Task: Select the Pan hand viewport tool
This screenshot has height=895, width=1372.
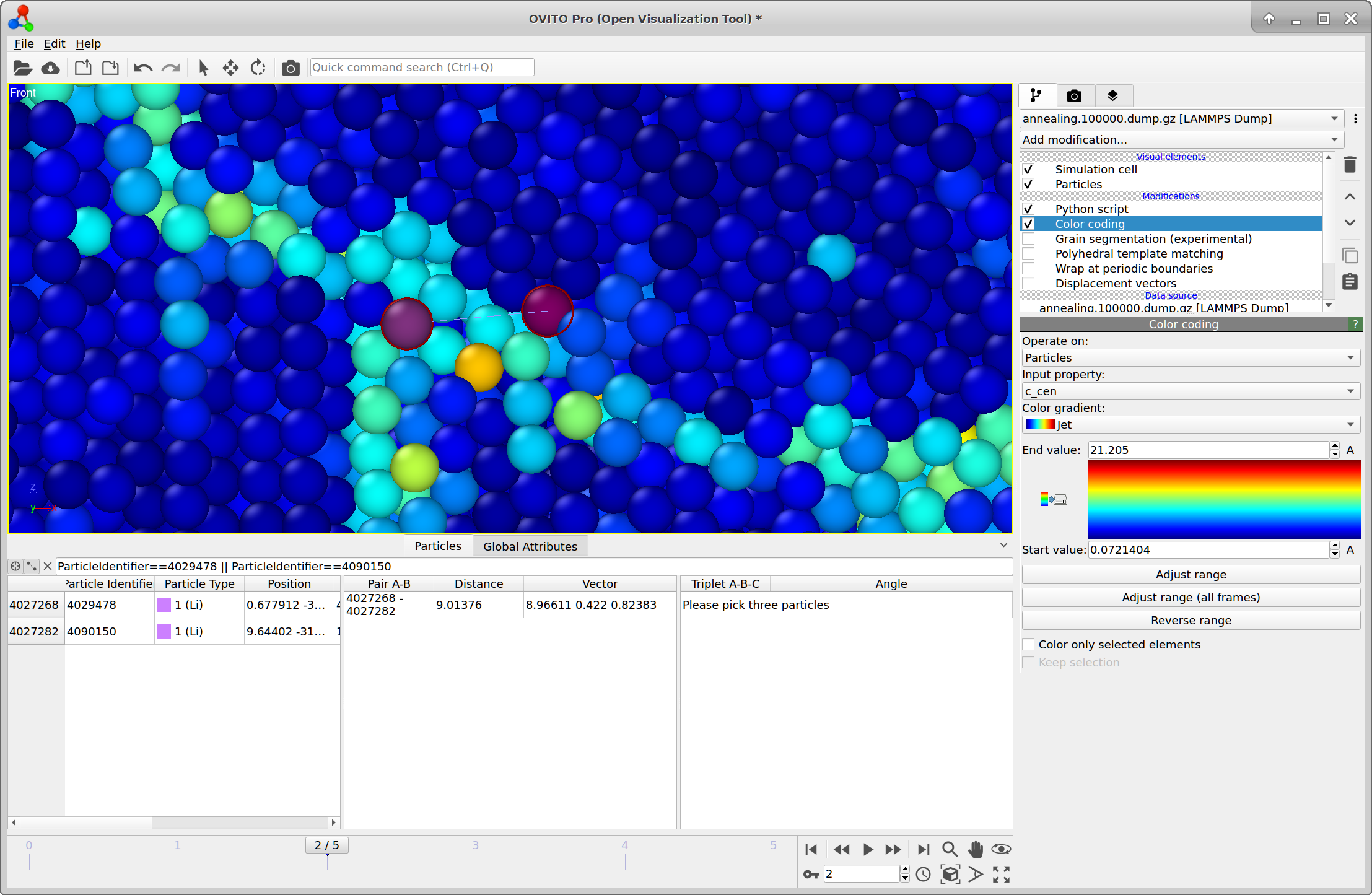Action: click(976, 849)
